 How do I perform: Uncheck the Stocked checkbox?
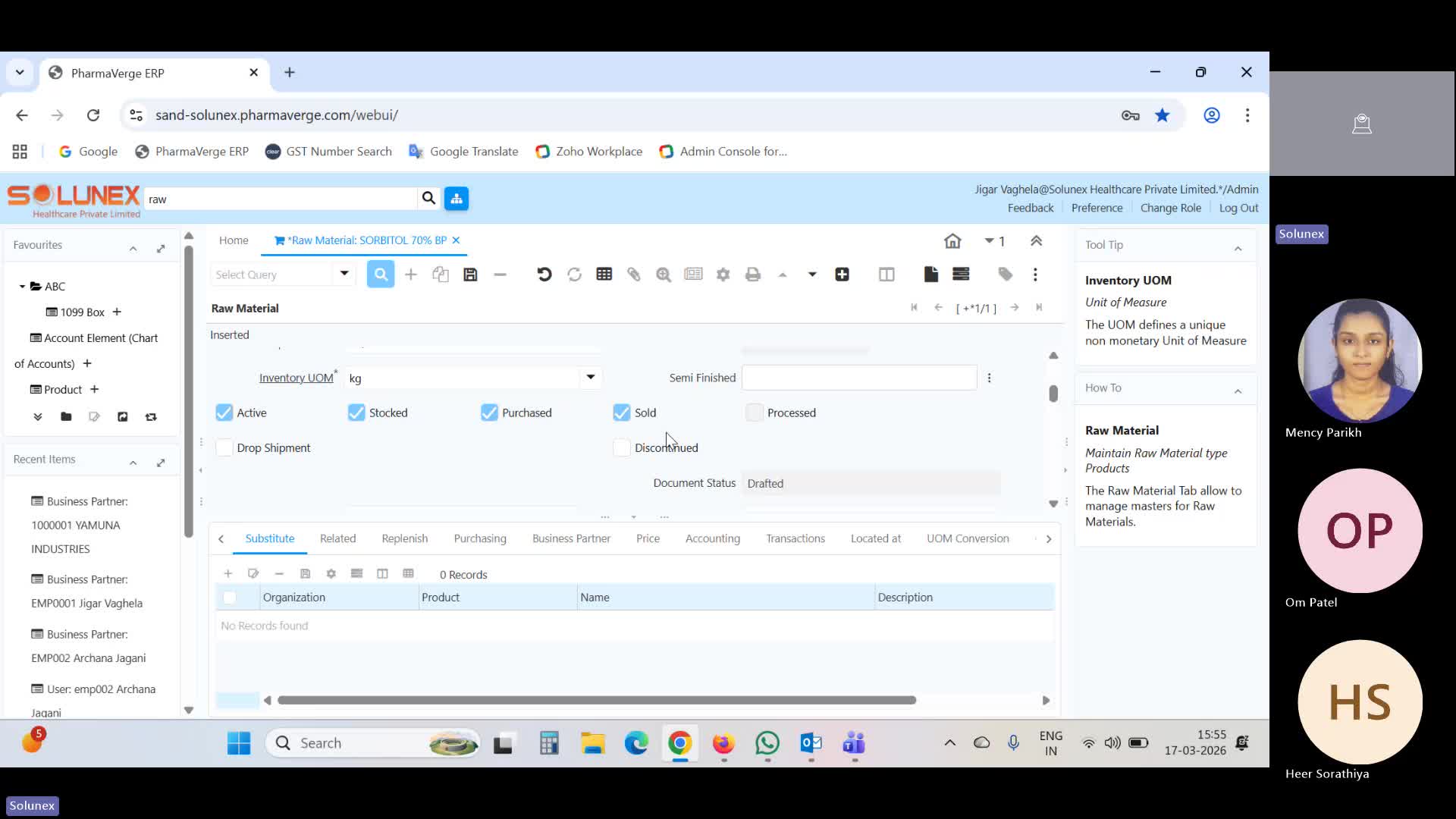click(356, 413)
